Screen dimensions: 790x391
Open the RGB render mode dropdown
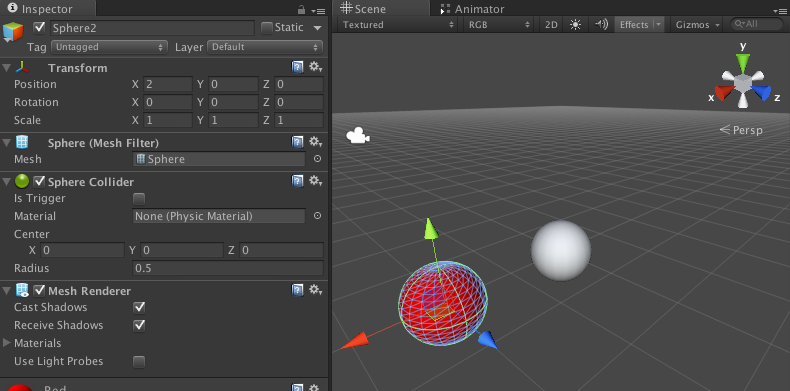click(498, 25)
